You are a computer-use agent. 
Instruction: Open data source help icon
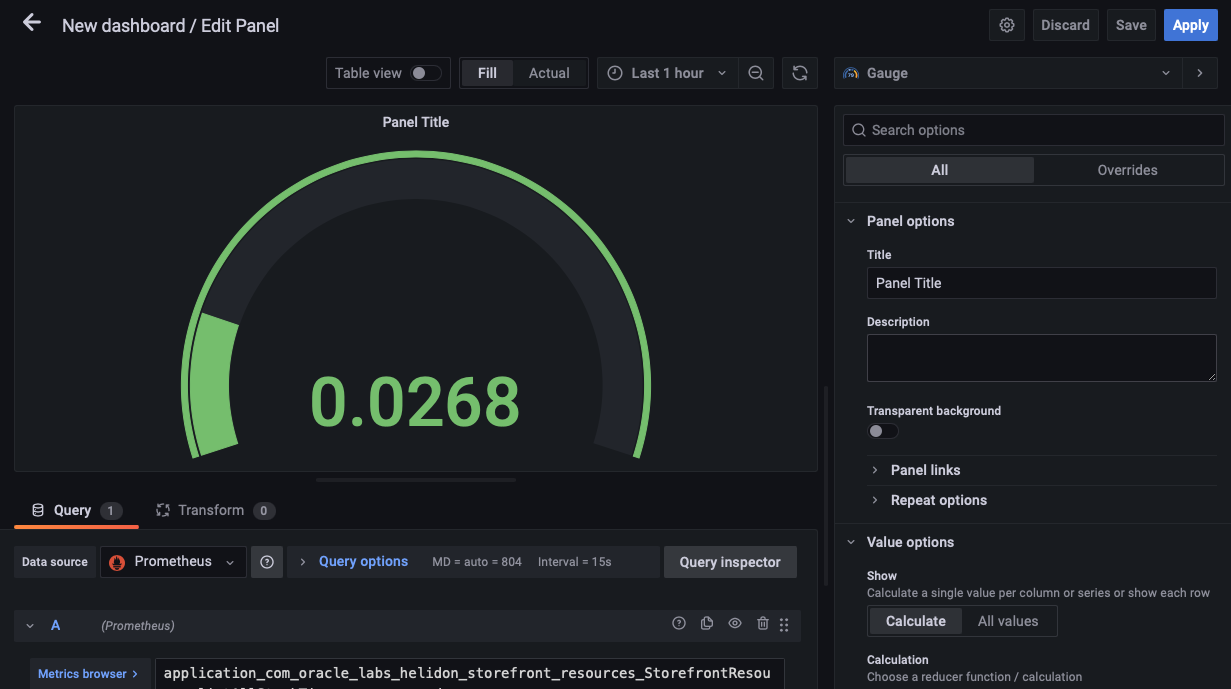(267, 562)
